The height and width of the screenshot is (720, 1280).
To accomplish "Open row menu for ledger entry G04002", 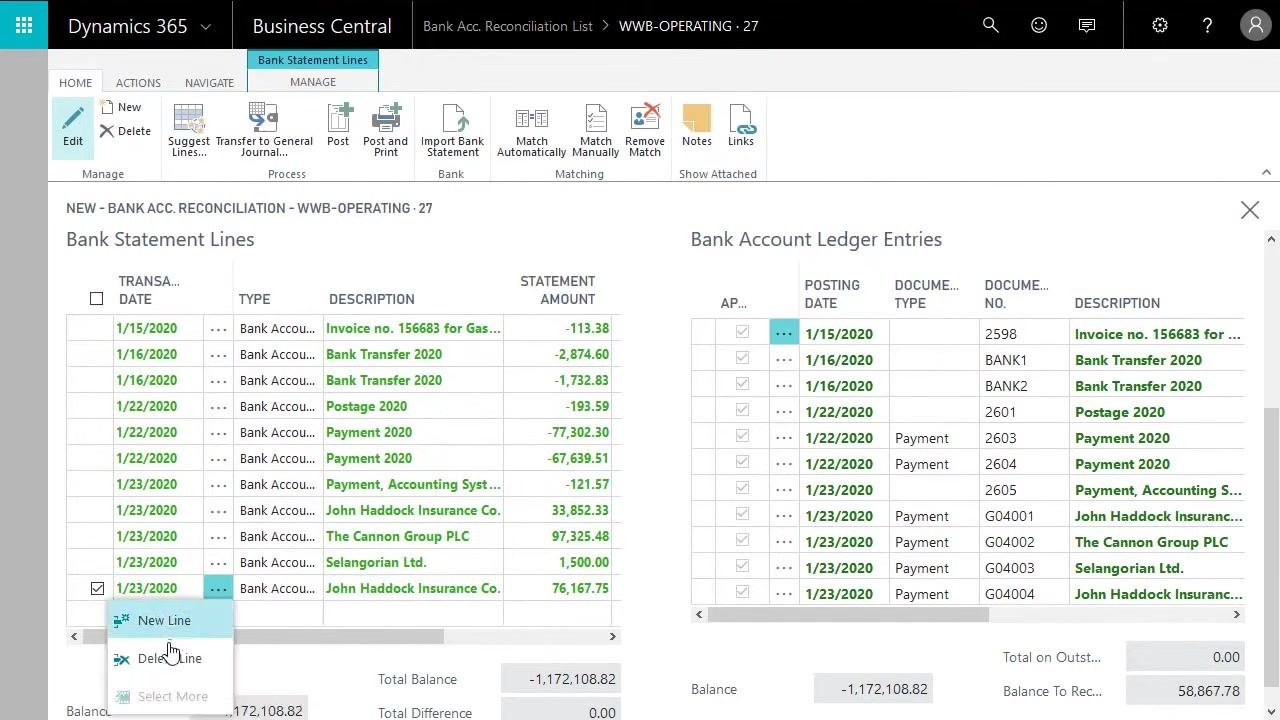I will point(784,542).
